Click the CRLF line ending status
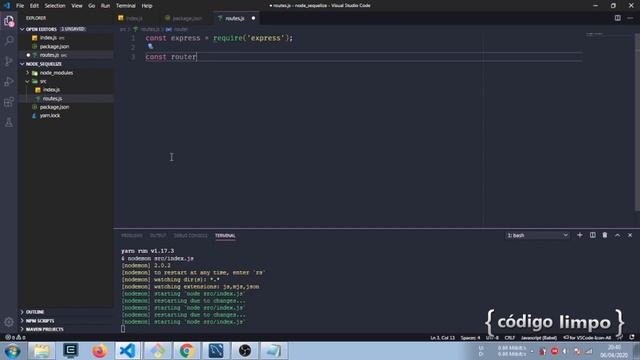 [x=509, y=338]
